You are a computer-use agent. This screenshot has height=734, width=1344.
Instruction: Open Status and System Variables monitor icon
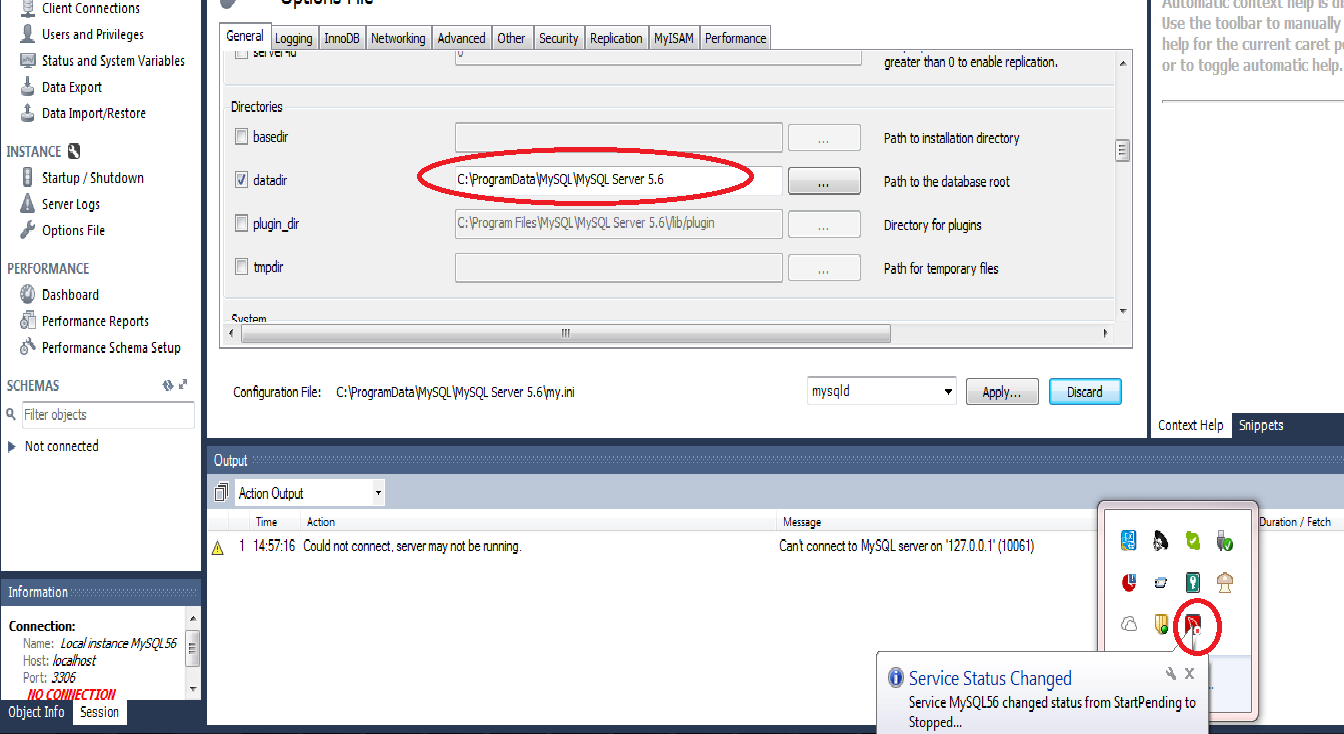click(28, 61)
